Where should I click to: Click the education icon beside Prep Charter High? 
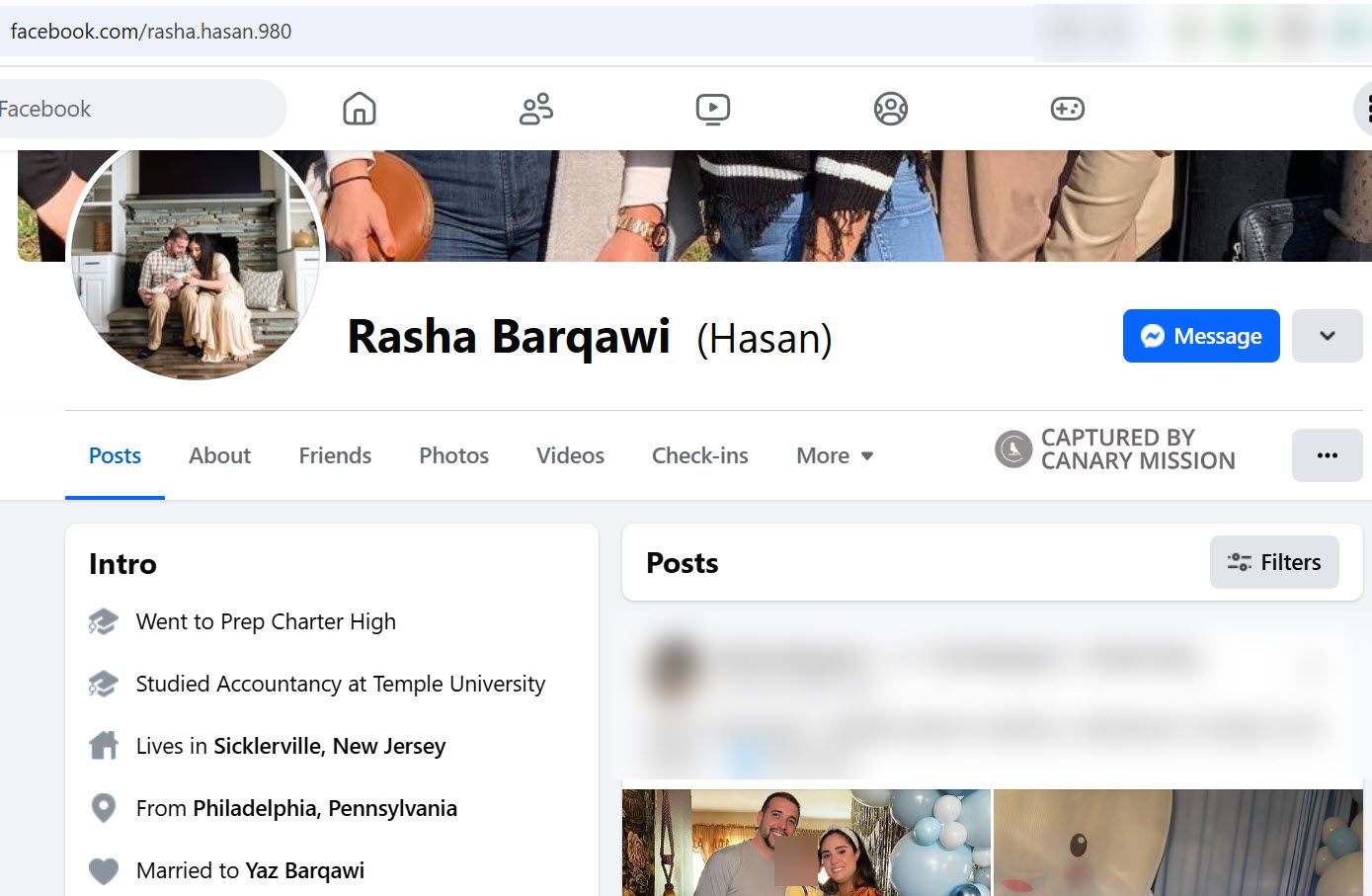click(x=103, y=621)
